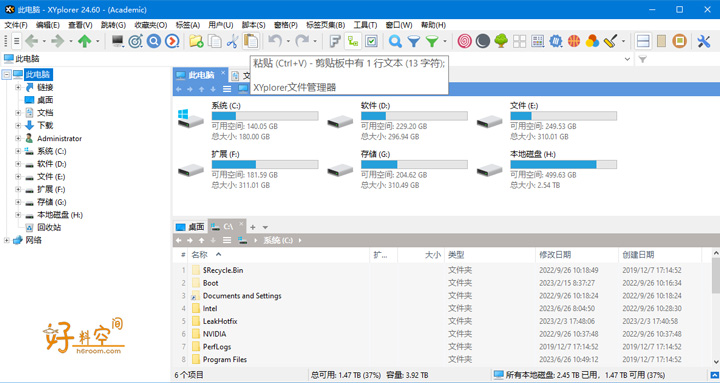Click usage bar of 系统 (C:) drive
The width and height of the screenshot is (720, 383).
(264, 116)
